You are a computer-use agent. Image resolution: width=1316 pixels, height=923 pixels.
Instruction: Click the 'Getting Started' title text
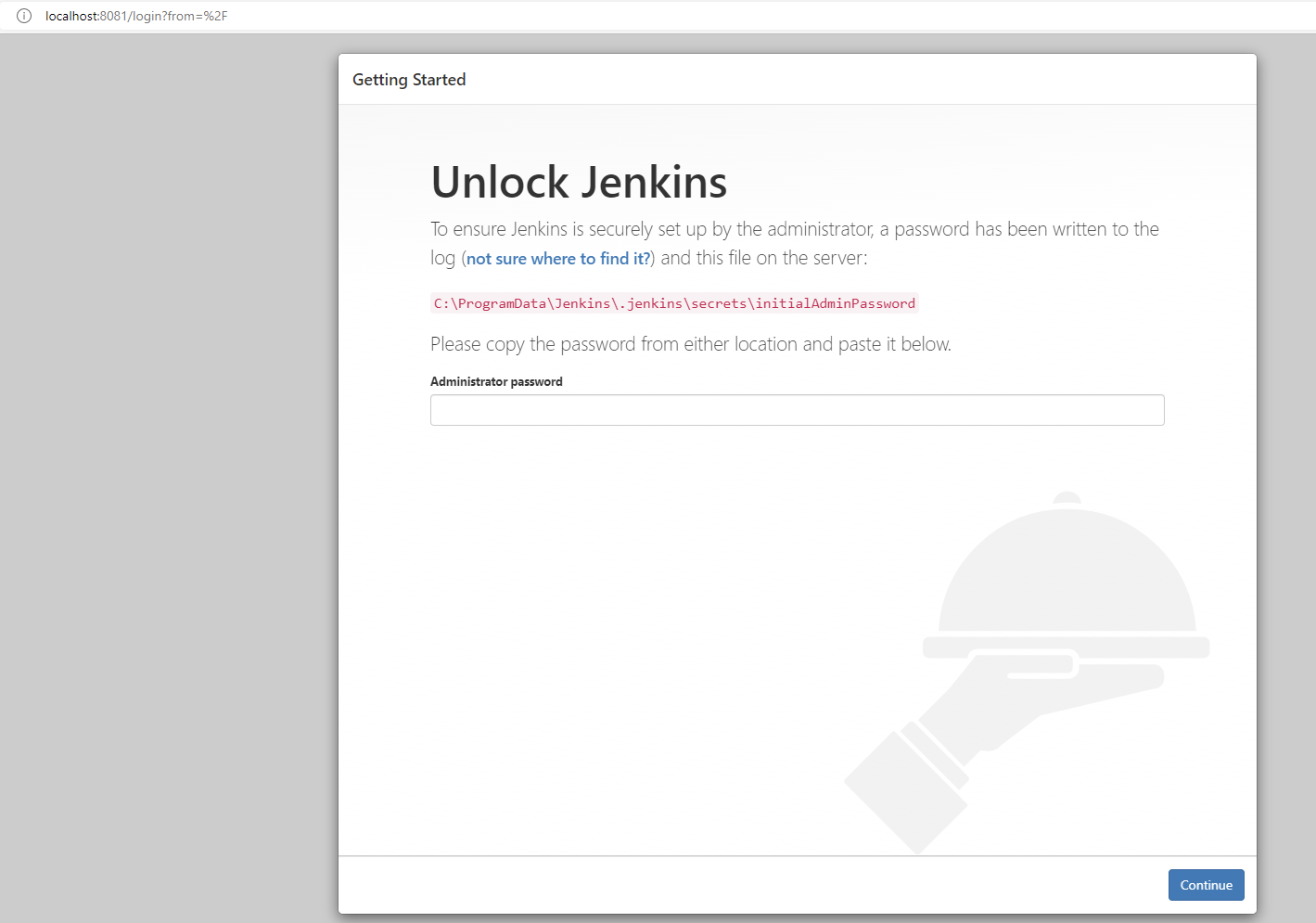click(x=409, y=80)
